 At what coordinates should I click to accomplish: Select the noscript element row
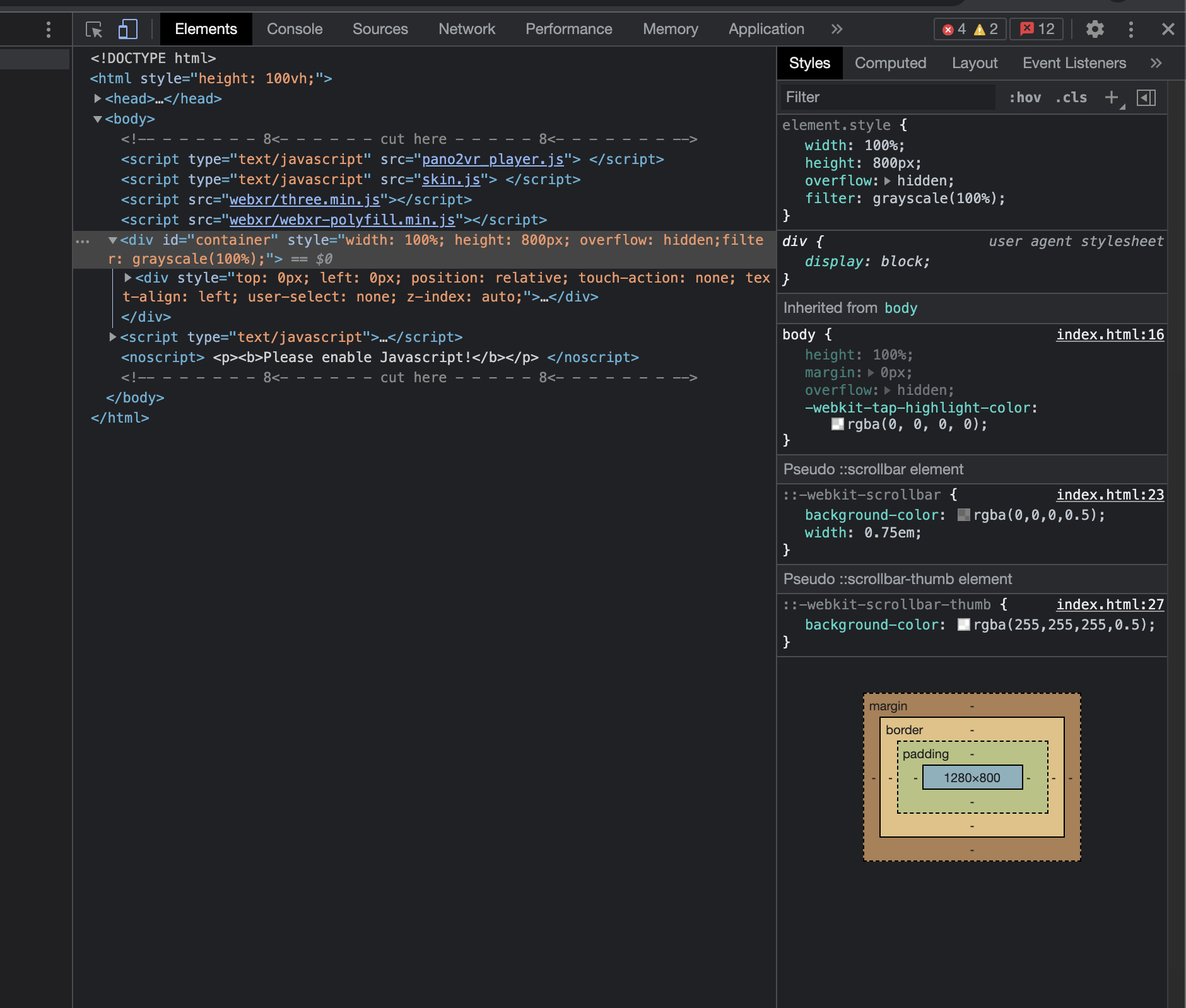pos(380,358)
